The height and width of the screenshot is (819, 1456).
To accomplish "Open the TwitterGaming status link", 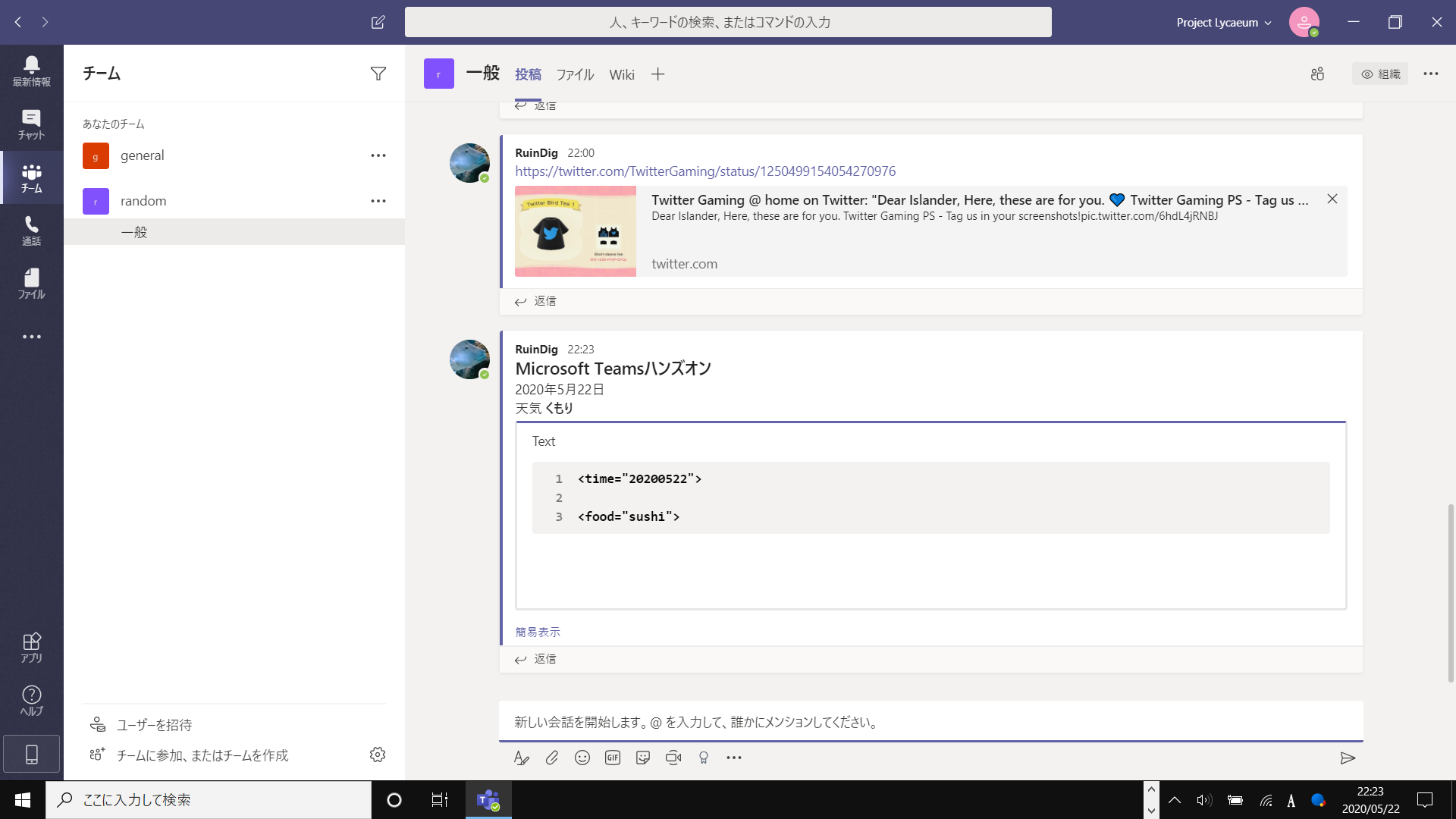I will [x=705, y=171].
